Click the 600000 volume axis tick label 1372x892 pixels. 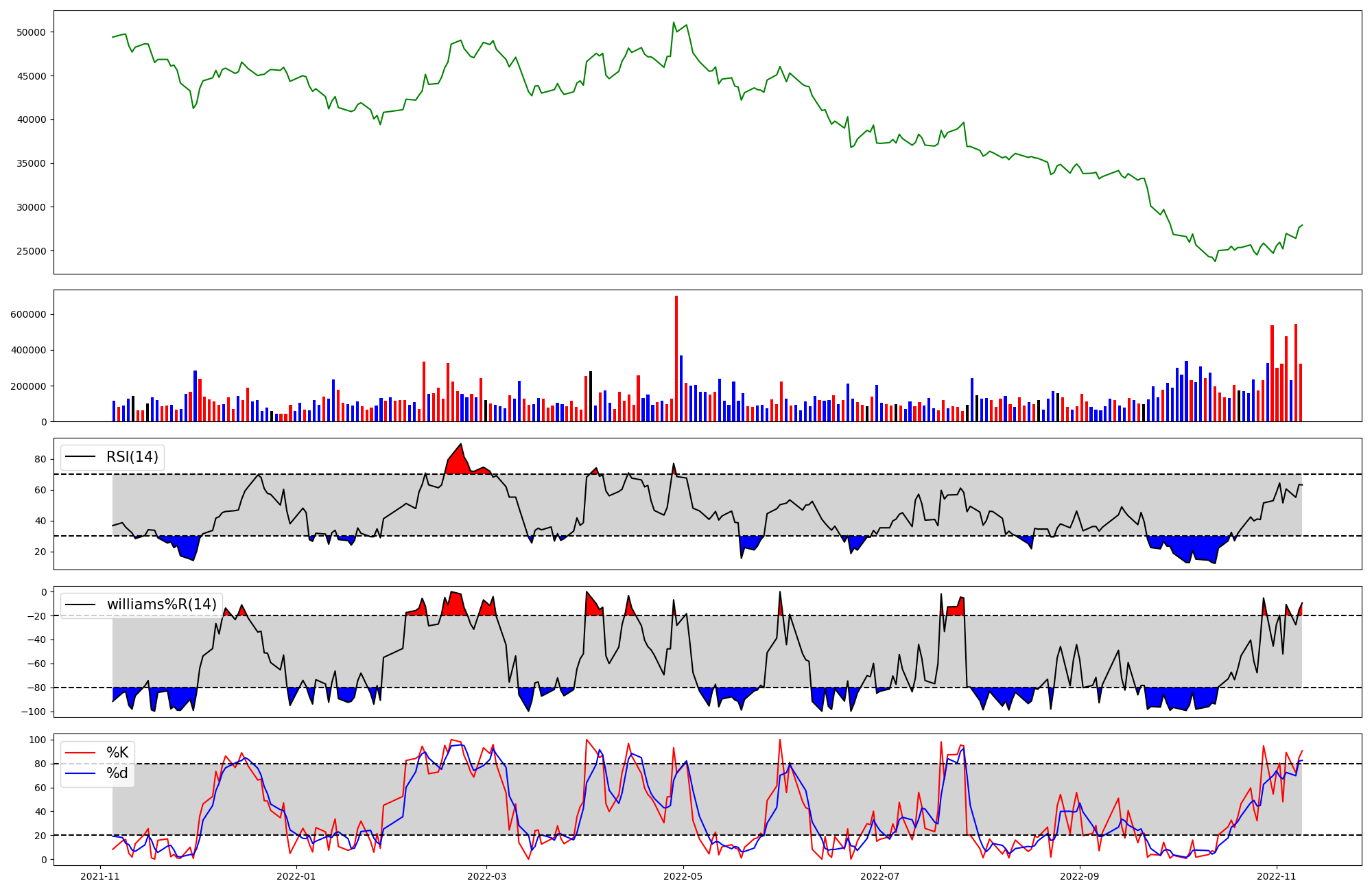click(x=28, y=315)
